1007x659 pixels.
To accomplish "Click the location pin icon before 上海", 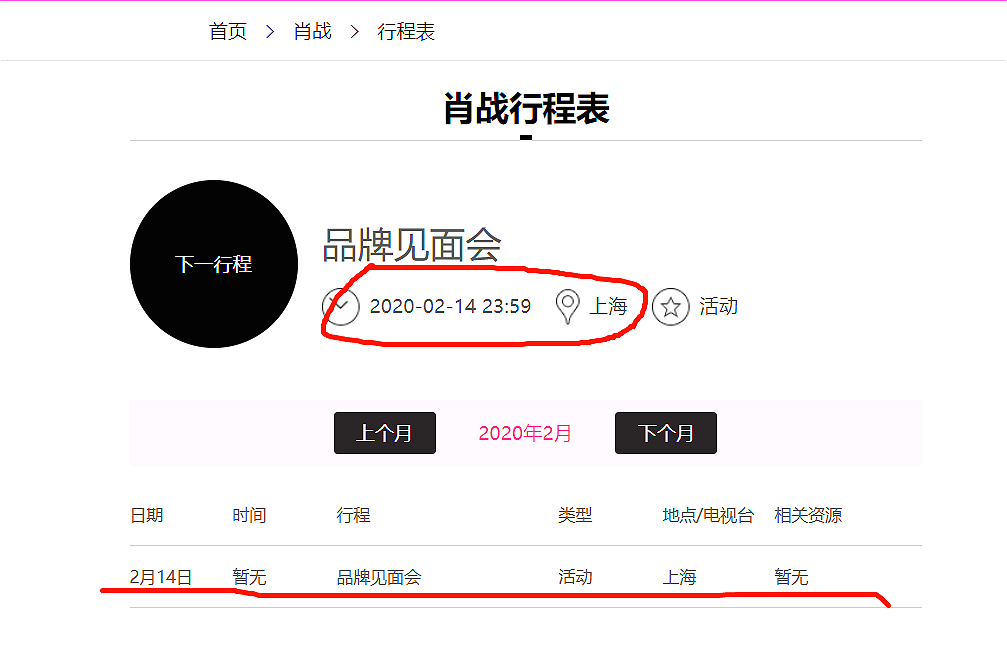I will [567, 306].
